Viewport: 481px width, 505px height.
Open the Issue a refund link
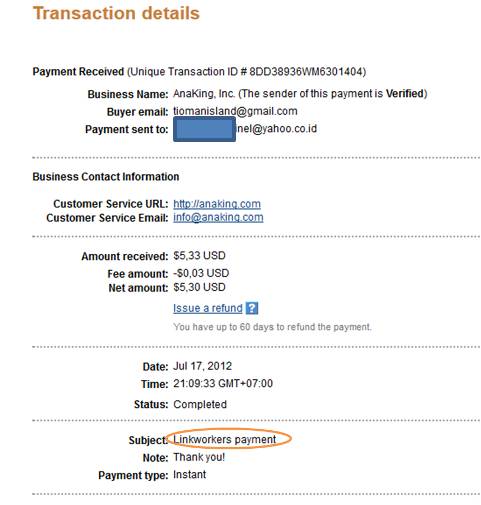(208, 308)
